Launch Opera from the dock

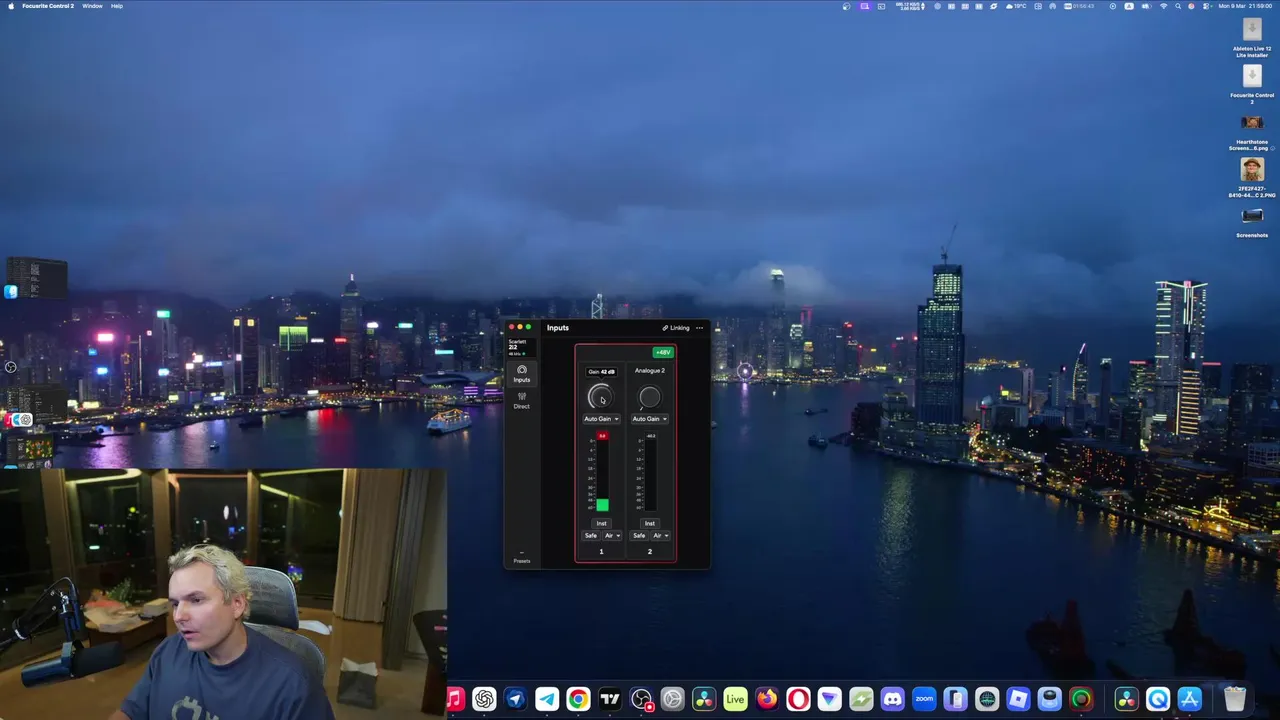tap(798, 699)
